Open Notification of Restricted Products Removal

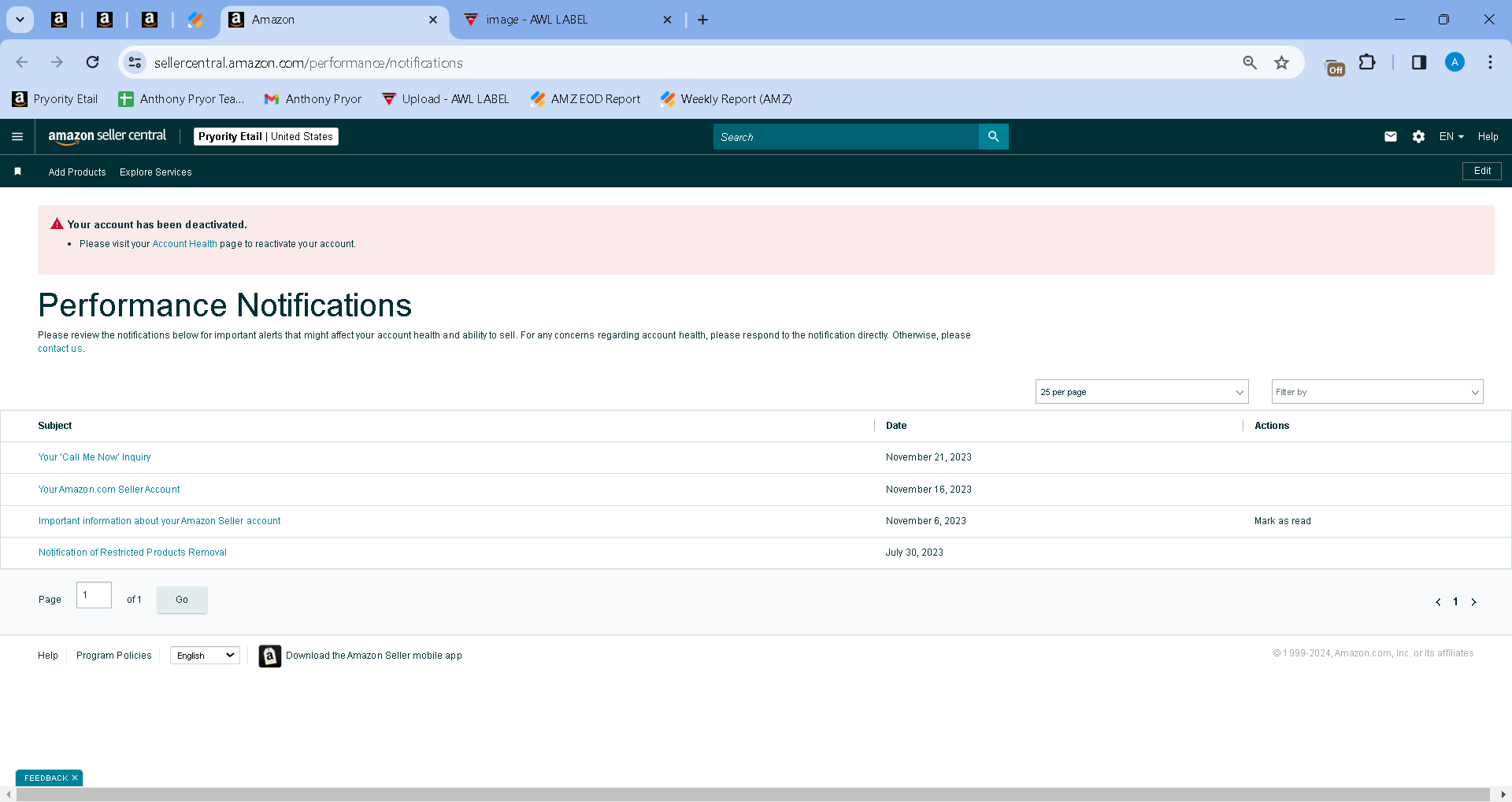[x=132, y=553]
